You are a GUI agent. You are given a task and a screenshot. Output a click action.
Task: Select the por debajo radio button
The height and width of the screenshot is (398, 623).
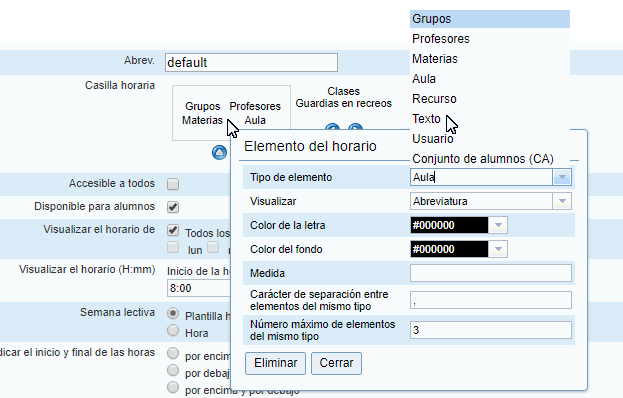point(173,370)
